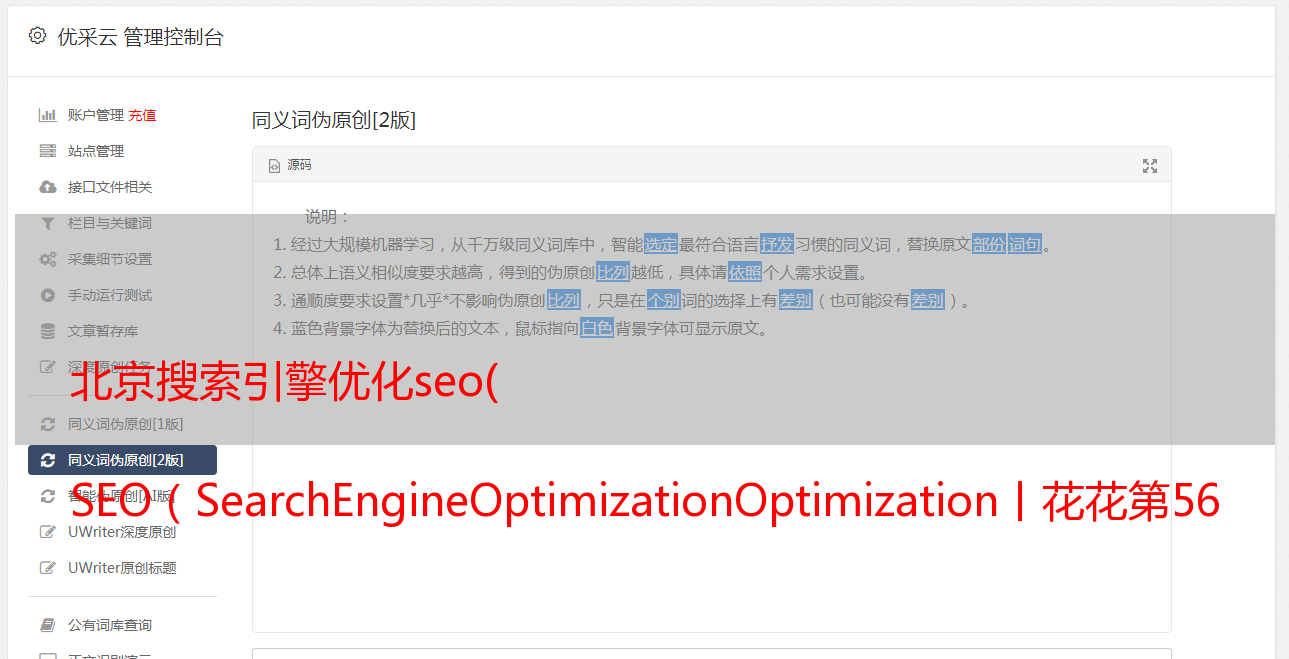Click the 站点管理 server icon
The width and height of the screenshot is (1289, 659).
point(47,151)
